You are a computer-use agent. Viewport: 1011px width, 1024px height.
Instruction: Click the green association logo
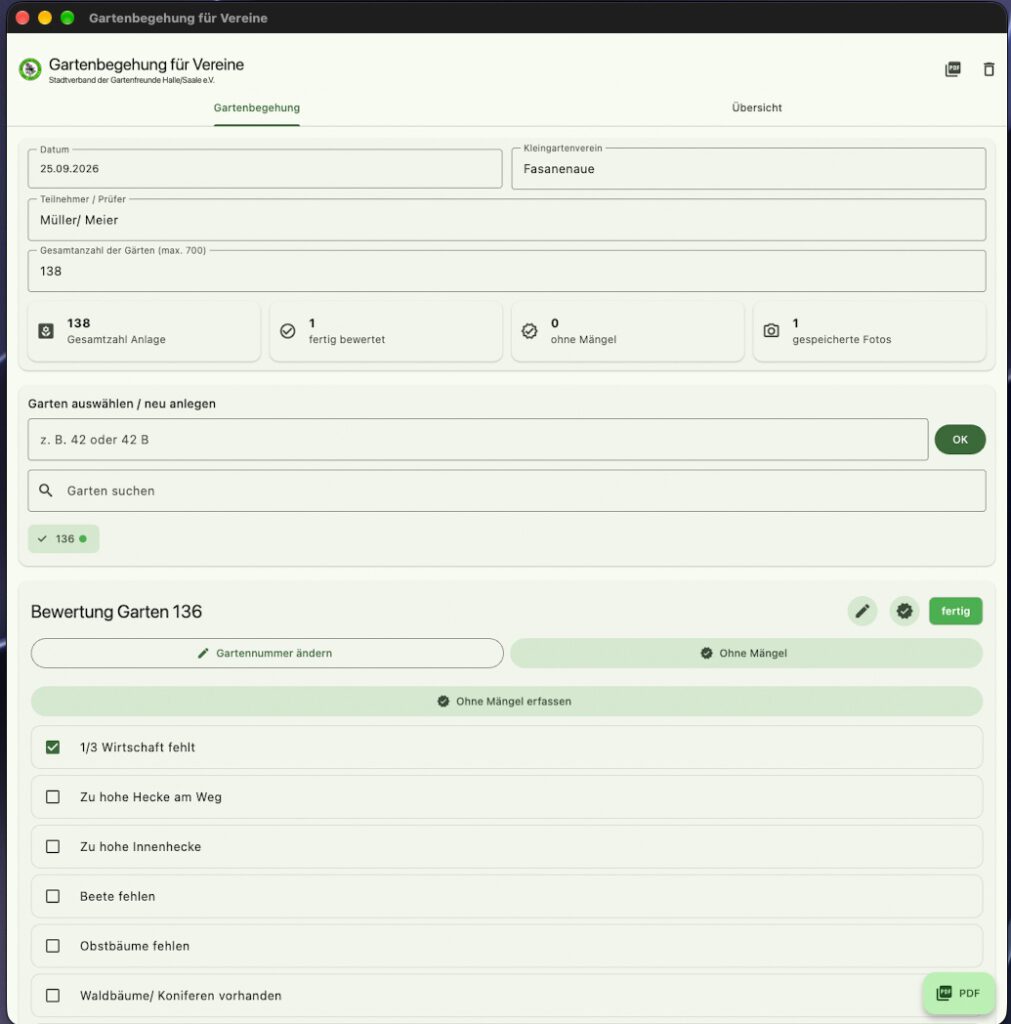(x=30, y=69)
